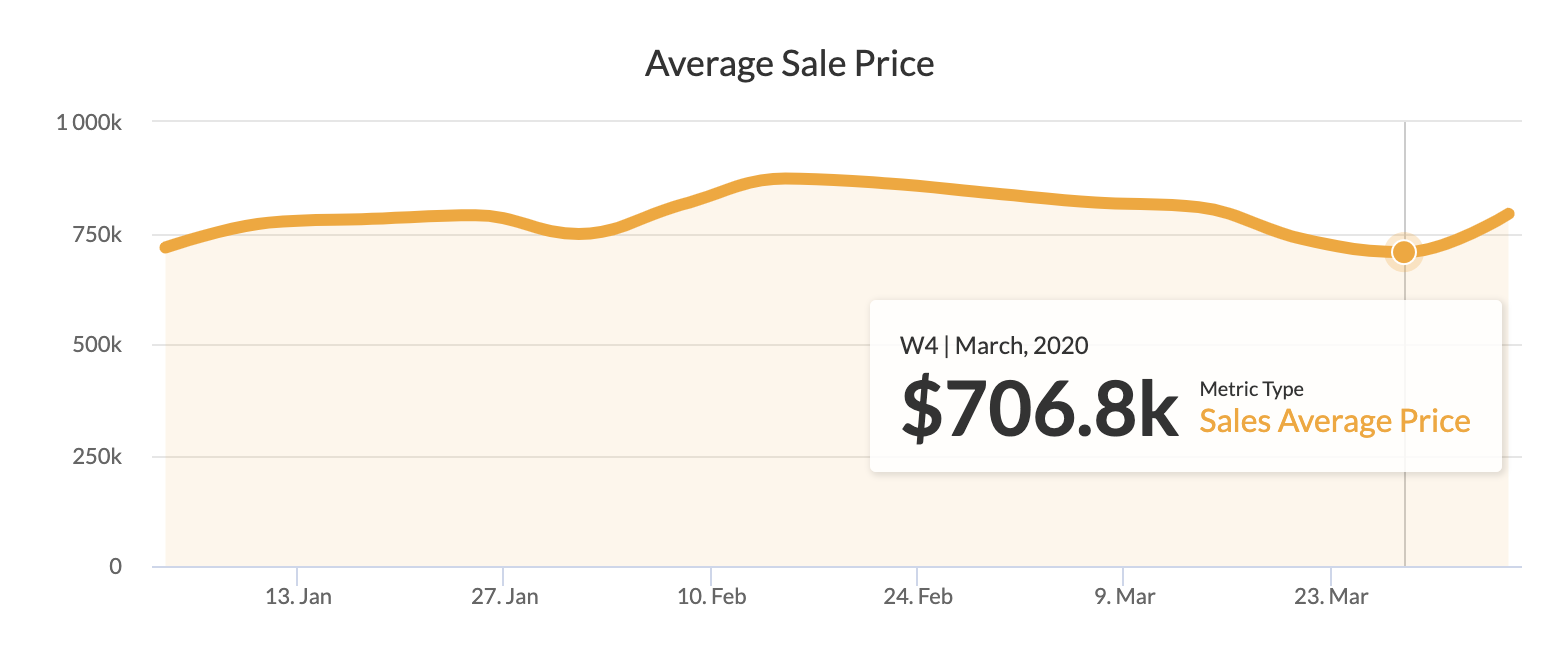Viewport: 1554px width, 668px height.
Task: Select the "Sales Average Price" tooltip label
Action: [1334, 421]
